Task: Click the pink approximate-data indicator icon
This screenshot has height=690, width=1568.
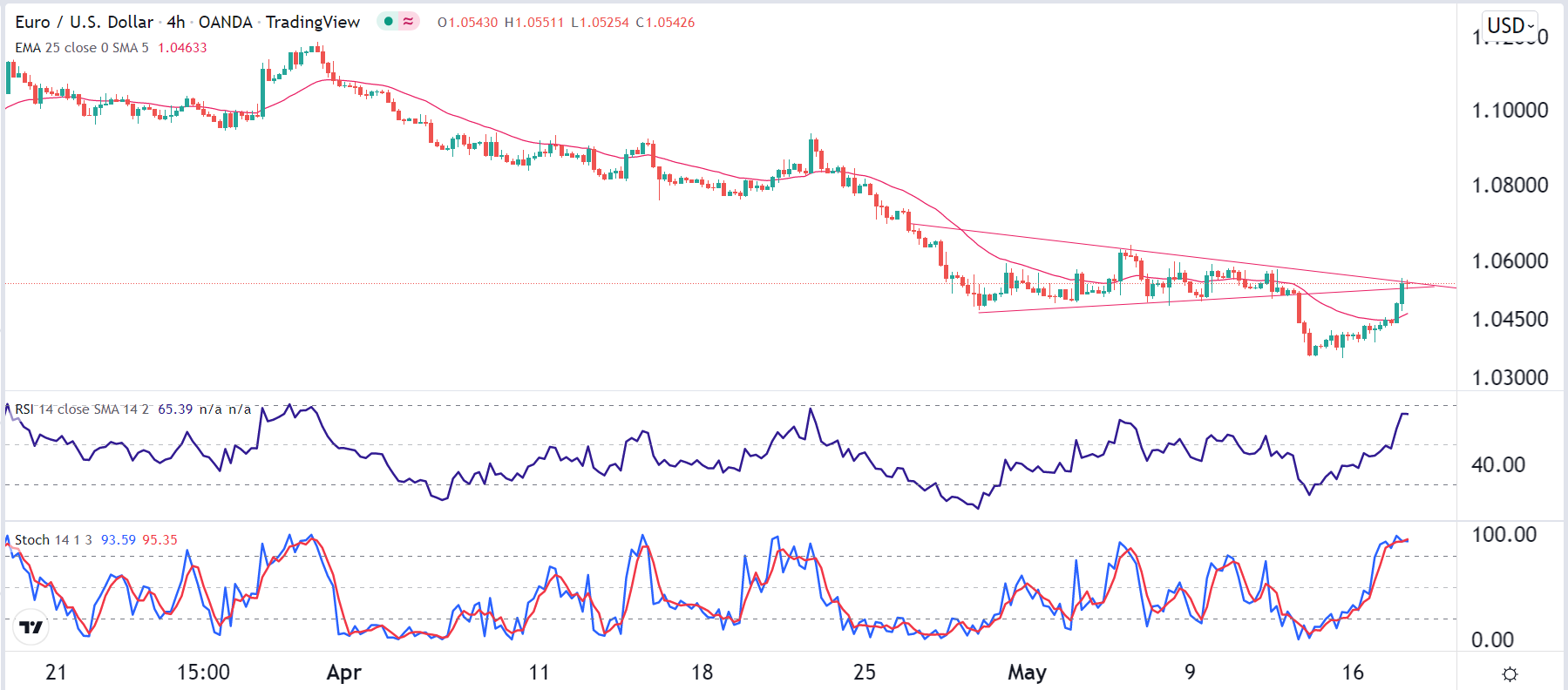Action: point(409,22)
